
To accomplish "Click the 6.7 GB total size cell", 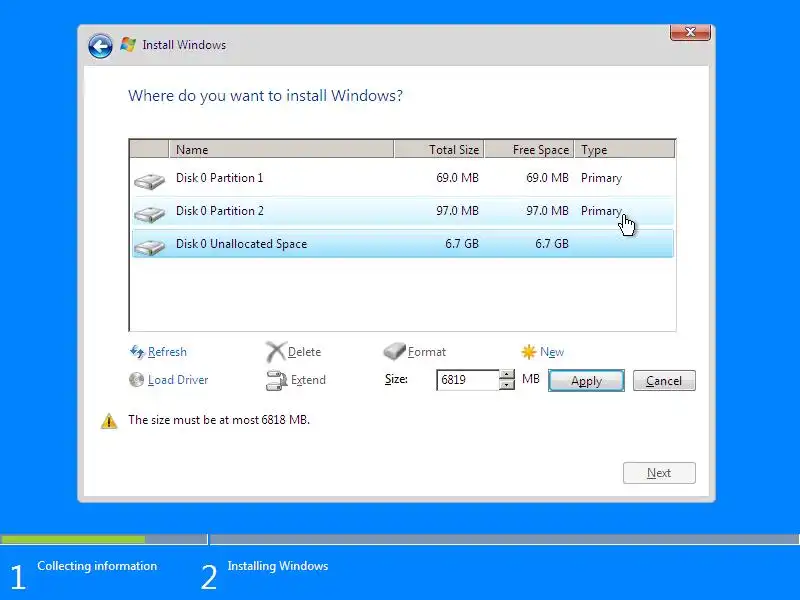I will pos(462,244).
